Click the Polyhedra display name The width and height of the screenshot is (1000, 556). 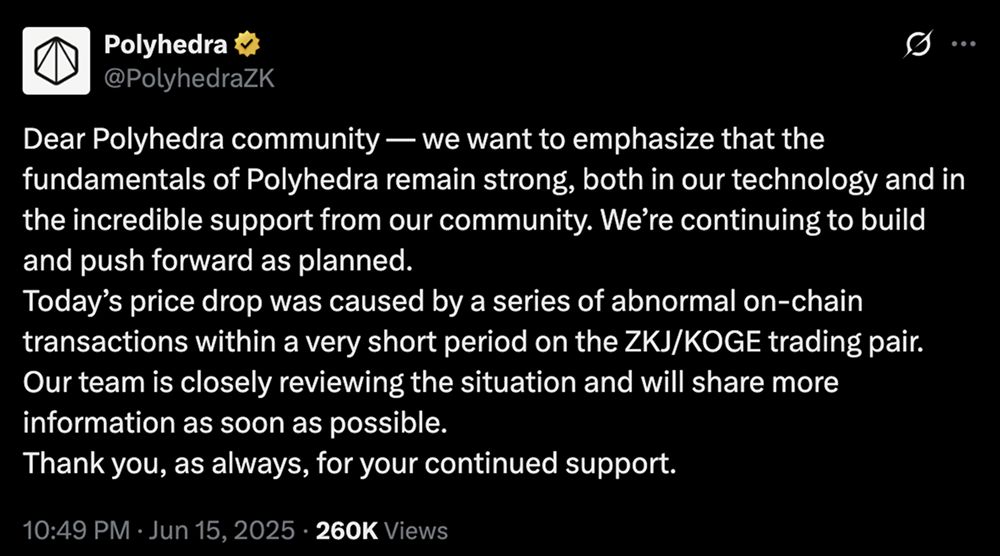166,44
